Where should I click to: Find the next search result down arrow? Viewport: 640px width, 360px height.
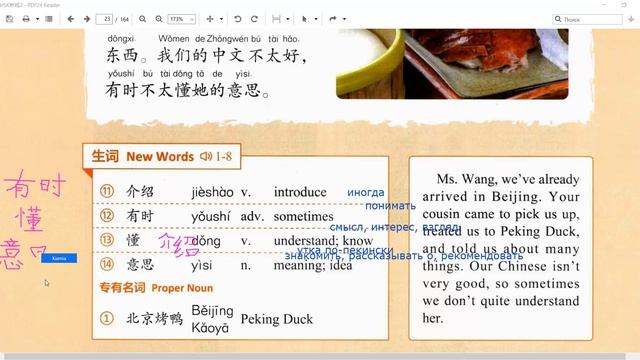pyautogui.click(x=631, y=19)
